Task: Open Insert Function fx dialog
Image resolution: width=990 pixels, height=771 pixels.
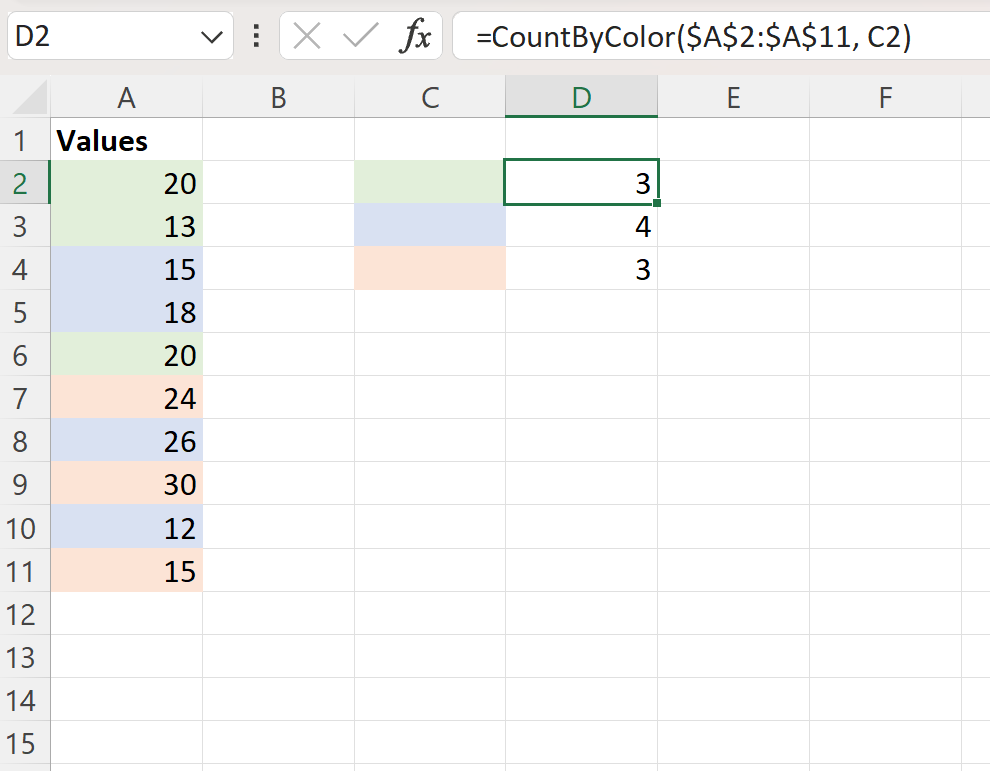Action: (415, 35)
